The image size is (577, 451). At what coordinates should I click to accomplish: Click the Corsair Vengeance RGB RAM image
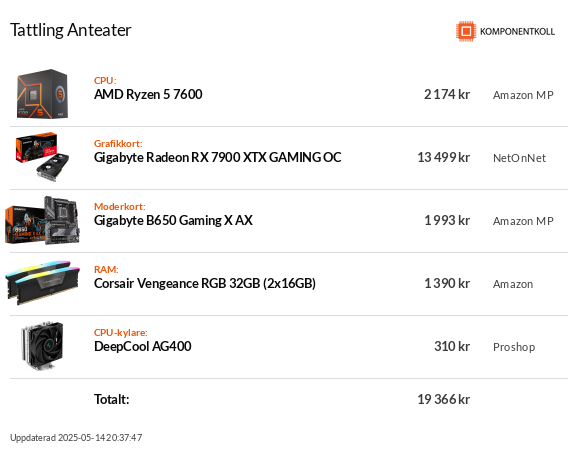click(x=42, y=283)
